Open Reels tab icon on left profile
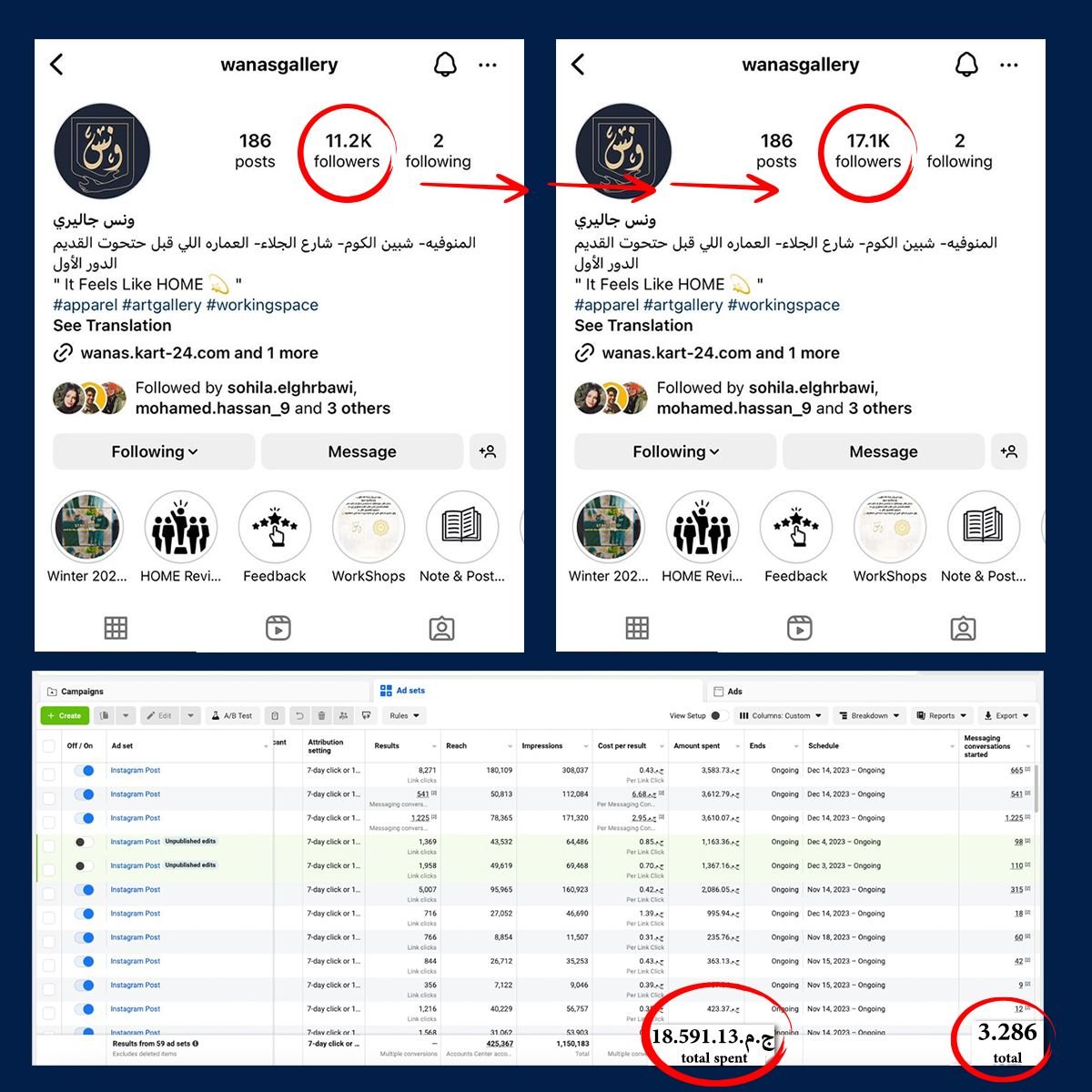This screenshot has width=1092, height=1092. pos(278,628)
